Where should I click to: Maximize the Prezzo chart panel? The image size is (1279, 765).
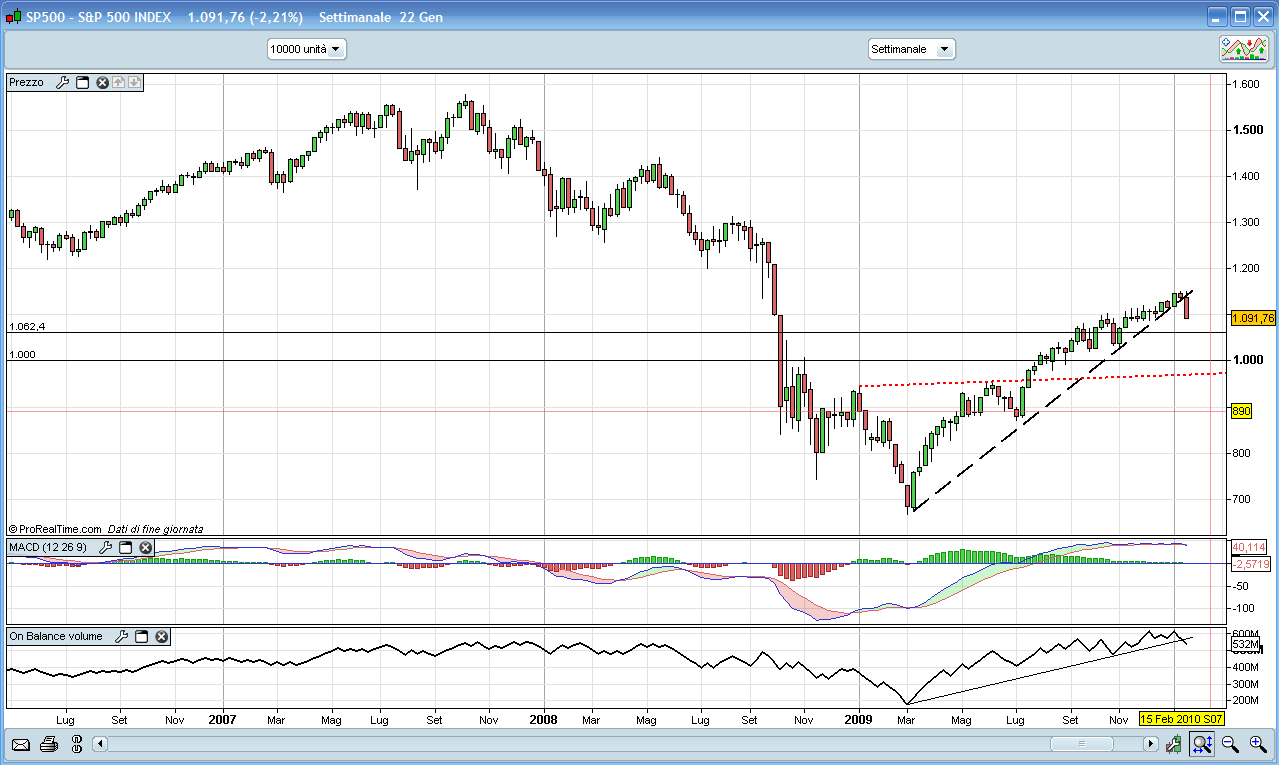click(x=83, y=83)
